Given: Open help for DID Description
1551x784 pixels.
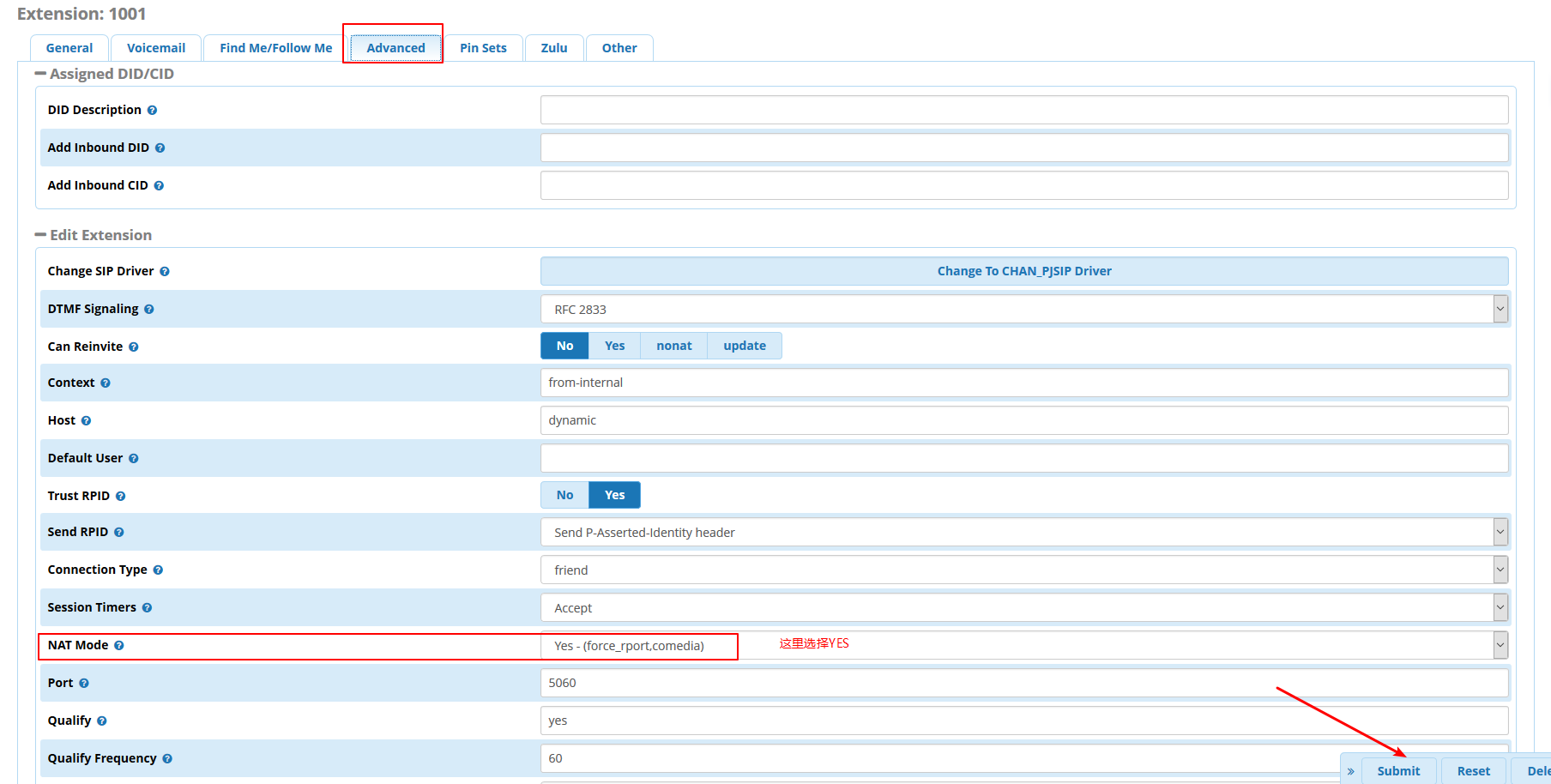Looking at the screenshot, I should tap(152, 111).
